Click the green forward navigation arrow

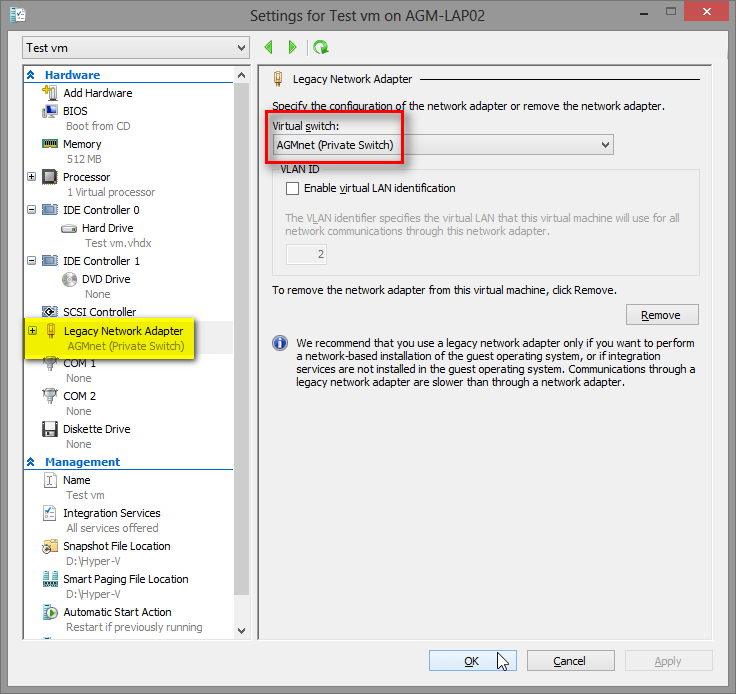(292, 47)
